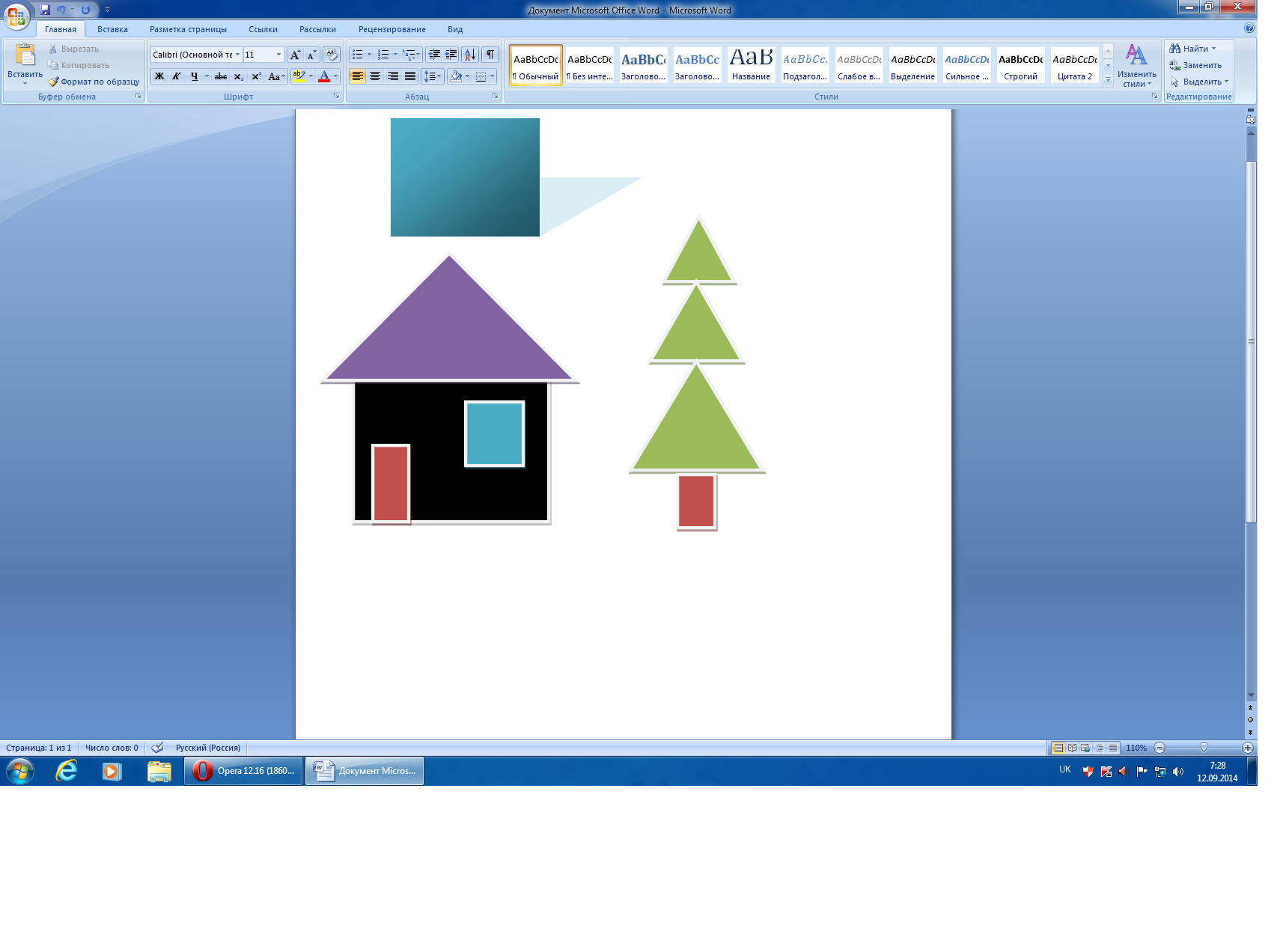This screenshot has height=952, width=1286.
Task: Open the Разметка страницы tab
Action: (188, 29)
